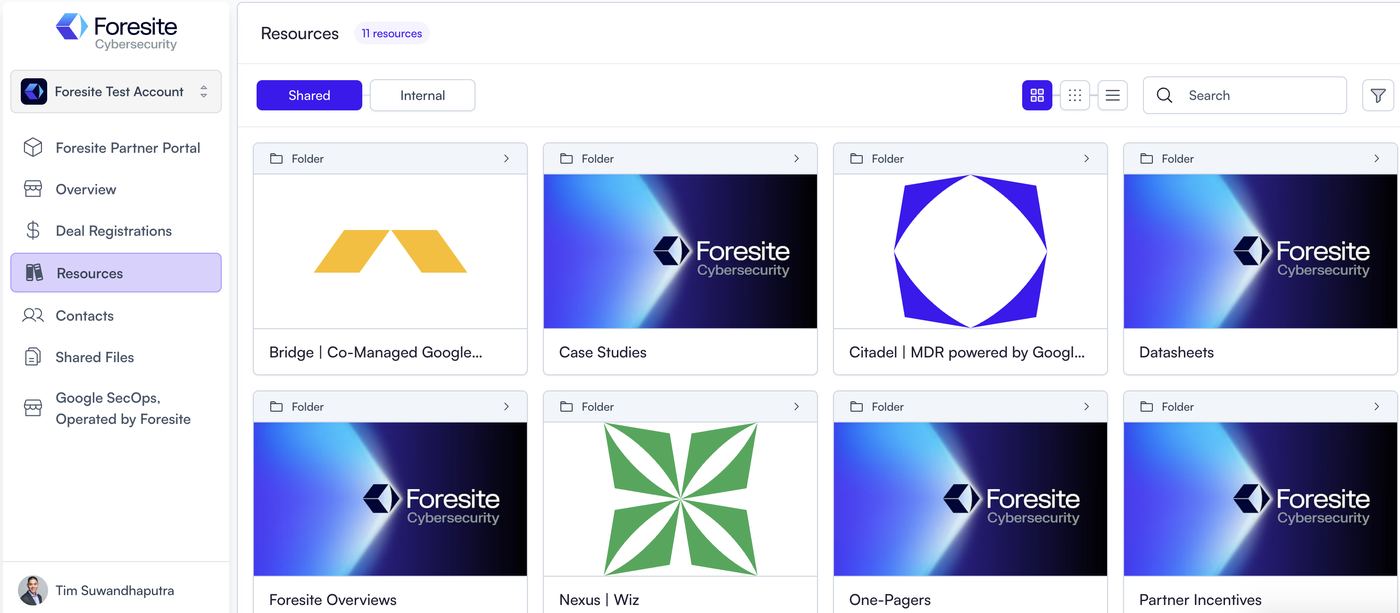Screen dimensions: 1400x613
Task: Open Partner Incentives folder title
Action: [x=1200, y=600]
